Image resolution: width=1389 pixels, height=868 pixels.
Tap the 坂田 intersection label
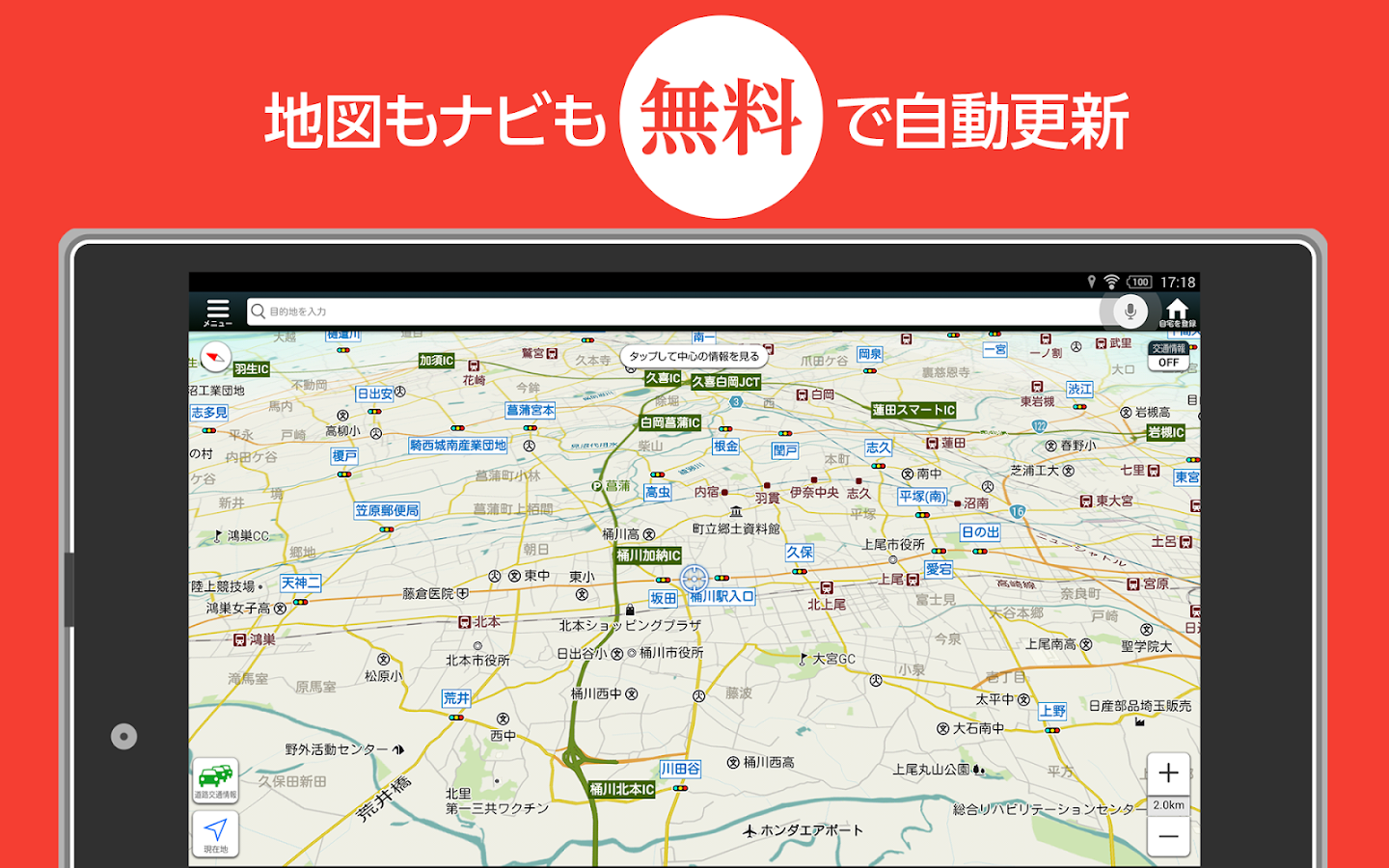pyautogui.click(x=664, y=599)
